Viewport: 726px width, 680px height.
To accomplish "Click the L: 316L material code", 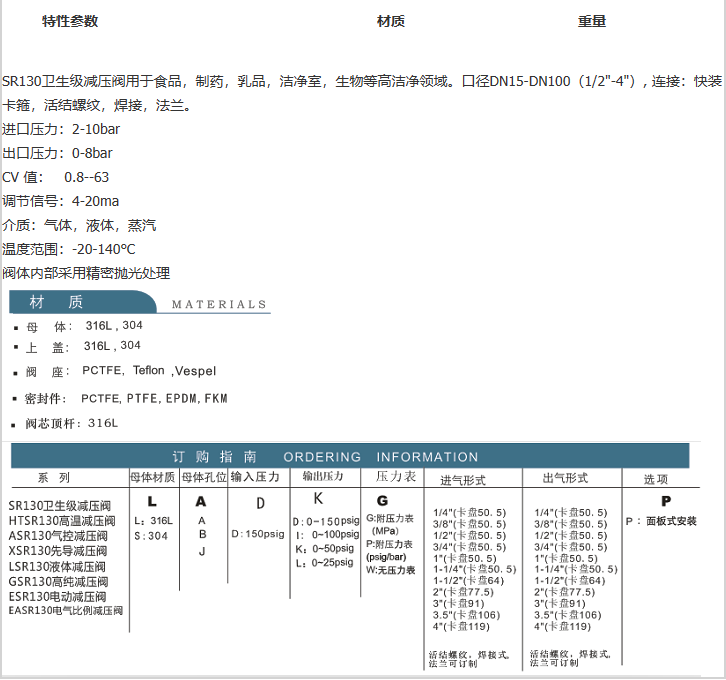I will [153, 521].
